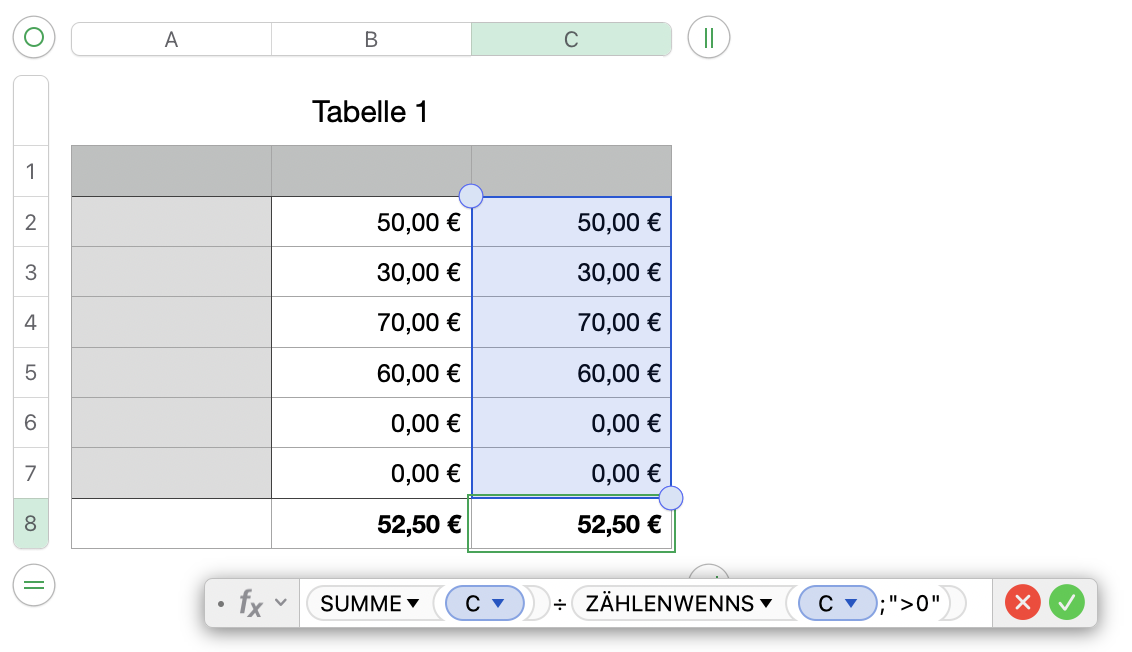Expand the second C reference token menu

[852, 603]
